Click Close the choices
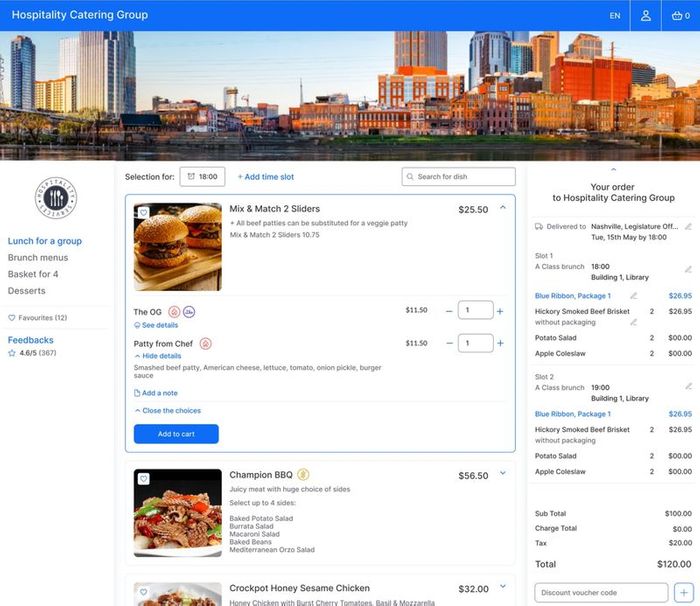This screenshot has height=606, width=700. (168, 410)
